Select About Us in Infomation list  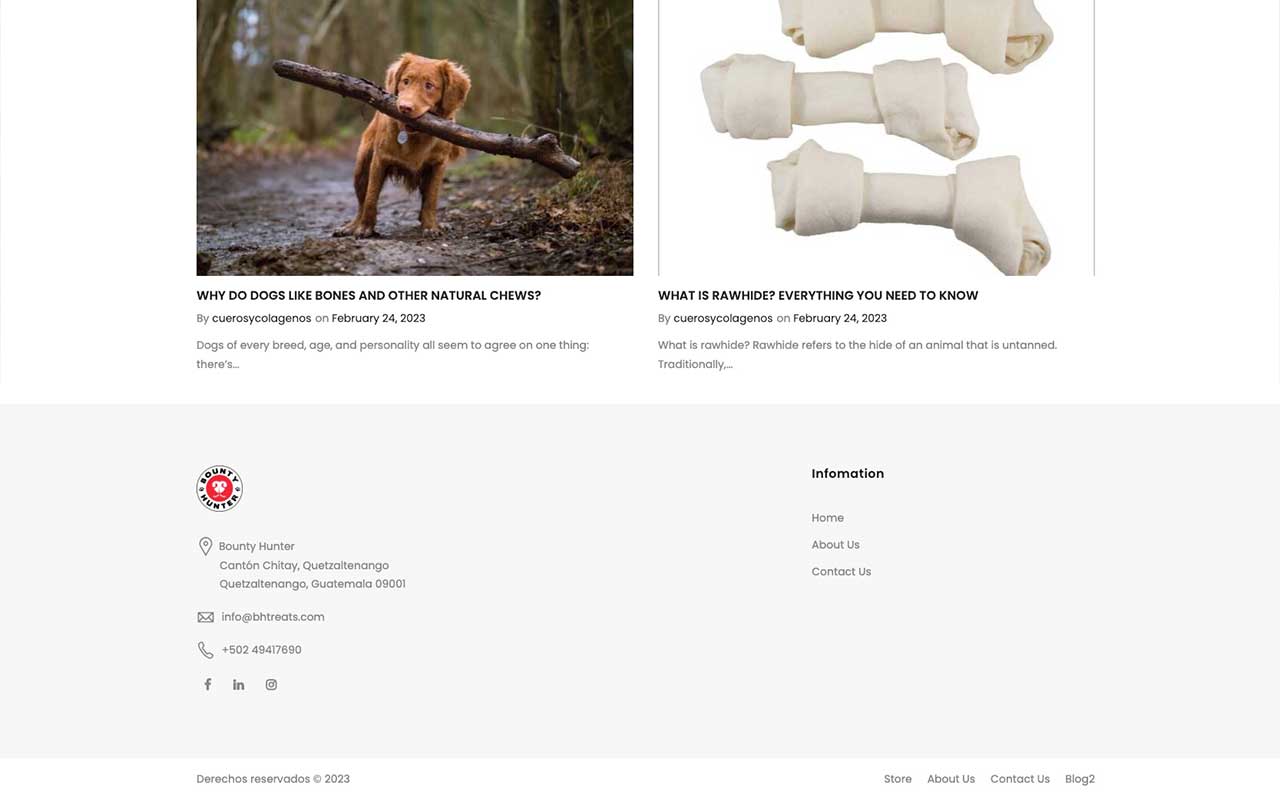point(836,545)
